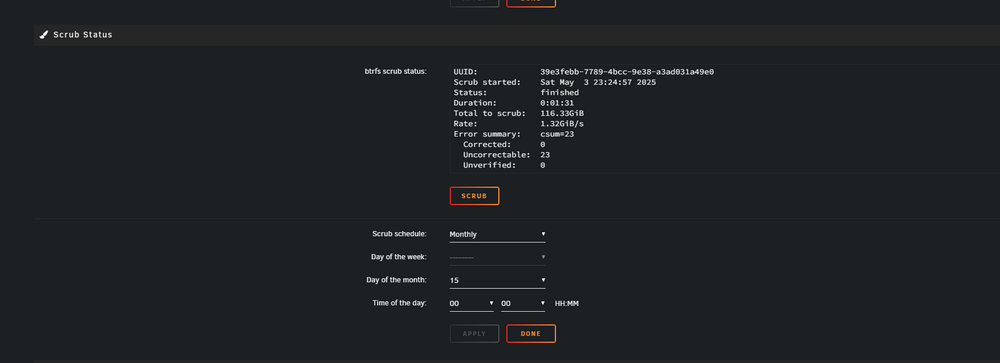Open the hours dropdown for time of day
The width and height of the screenshot is (1000, 363).
(x=471, y=304)
